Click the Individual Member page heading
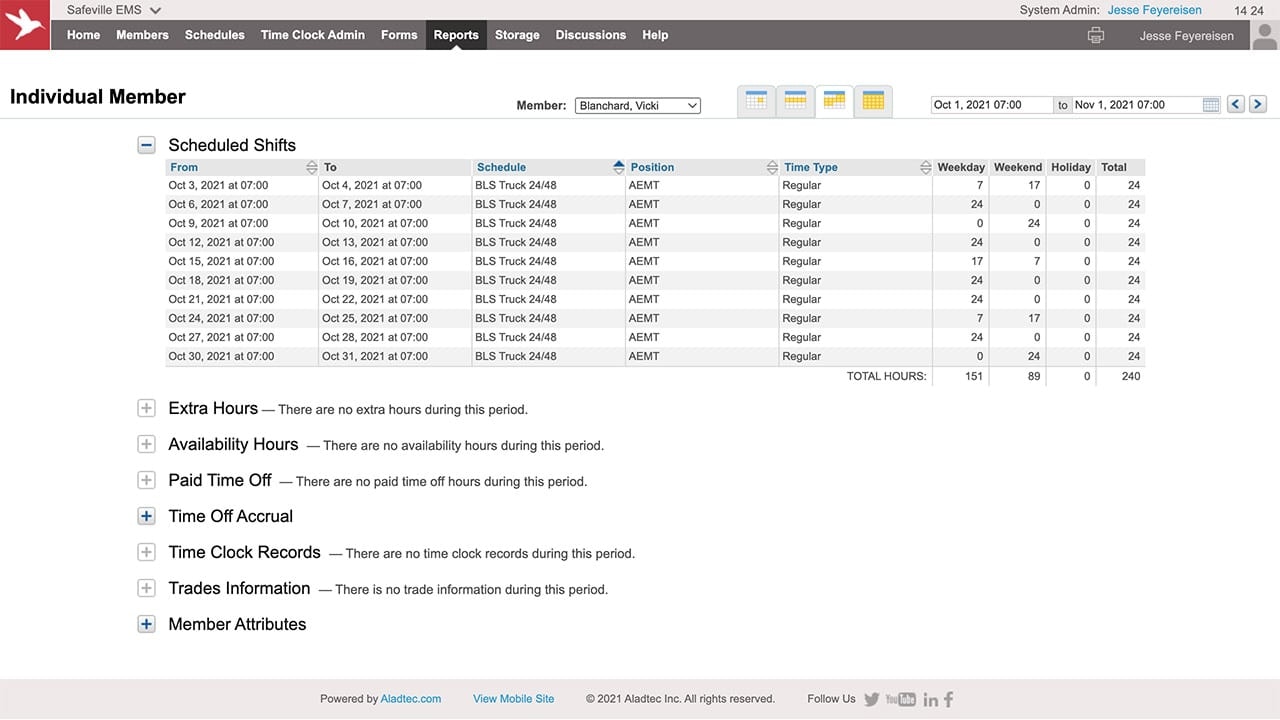This screenshot has width=1280, height=720. [x=98, y=97]
